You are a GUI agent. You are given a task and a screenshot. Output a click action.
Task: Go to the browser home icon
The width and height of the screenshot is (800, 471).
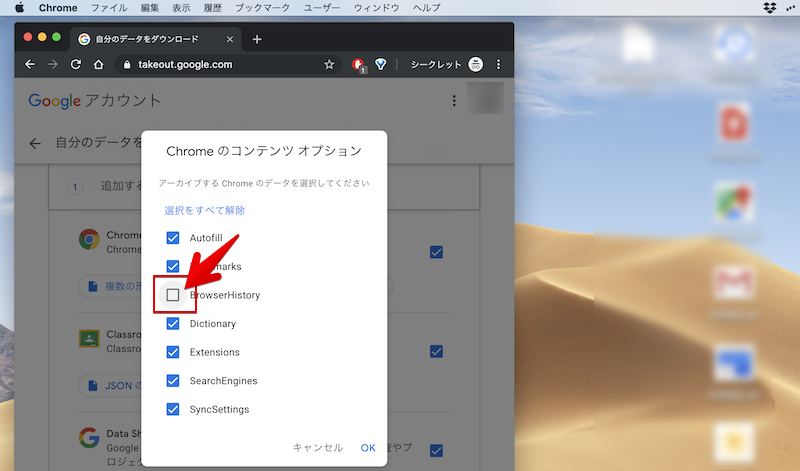pos(98,64)
